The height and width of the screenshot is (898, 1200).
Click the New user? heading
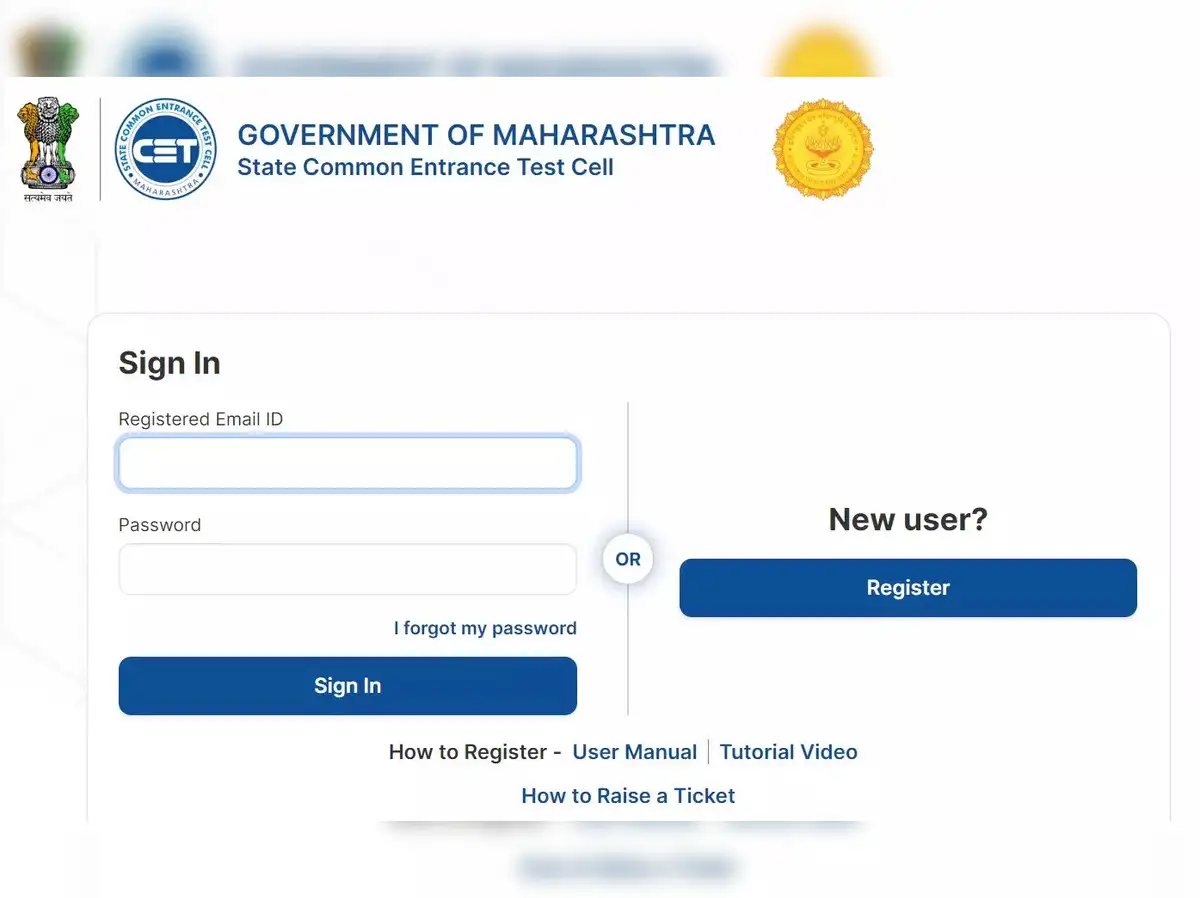pyautogui.click(x=908, y=519)
